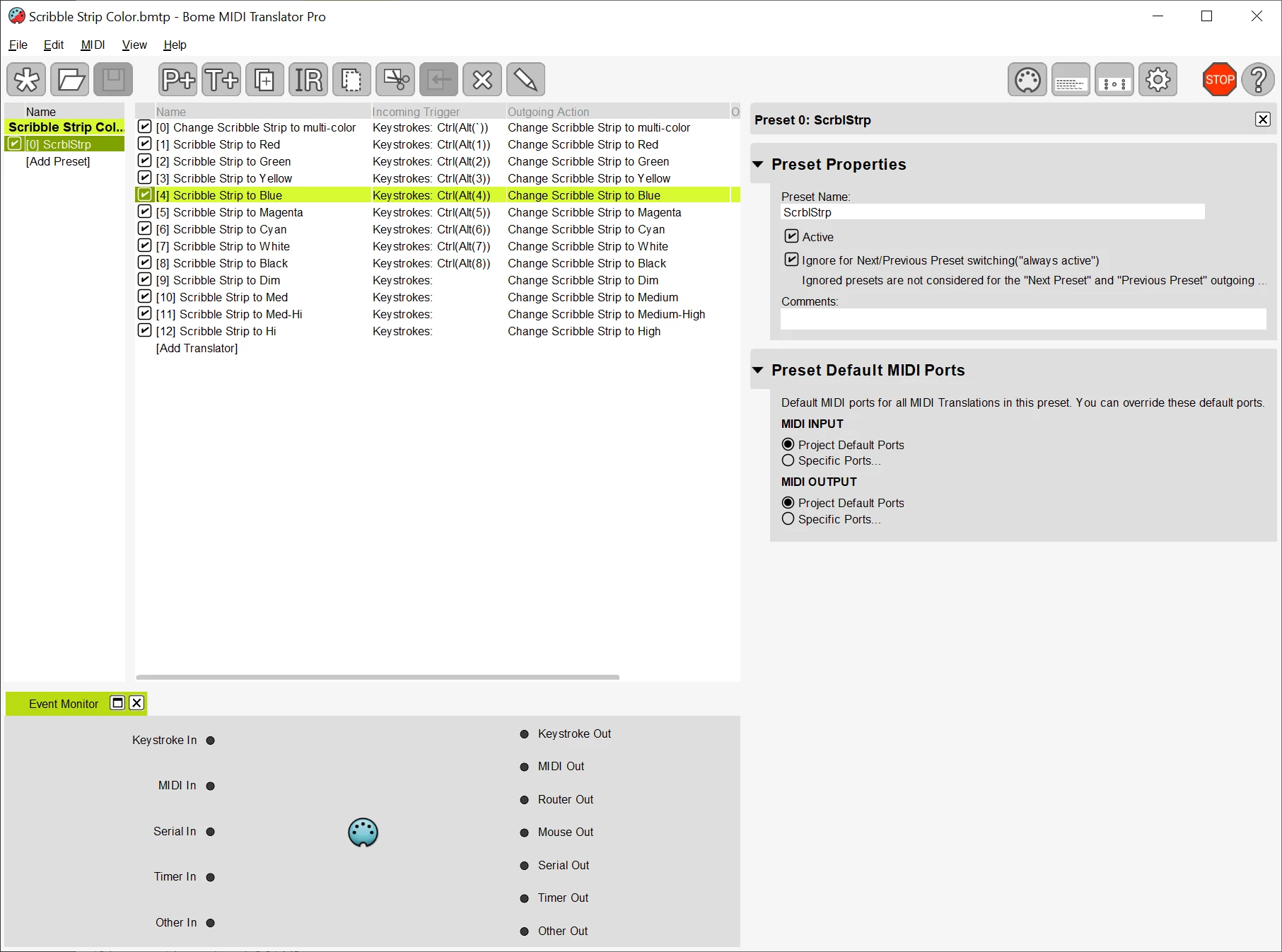Click the MIDI Out indicator dot

[x=524, y=767]
